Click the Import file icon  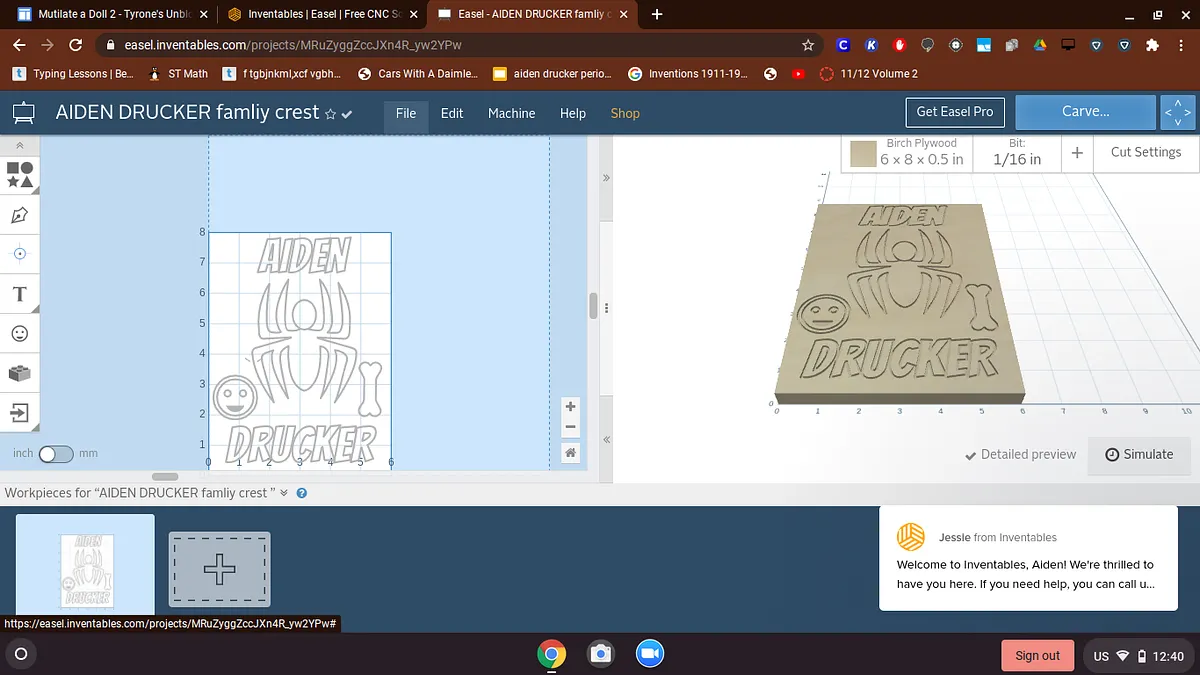pyautogui.click(x=20, y=412)
